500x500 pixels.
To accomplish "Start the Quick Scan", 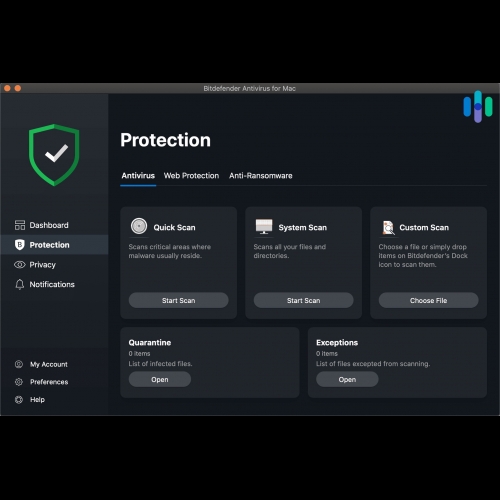I will pos(179,300).
